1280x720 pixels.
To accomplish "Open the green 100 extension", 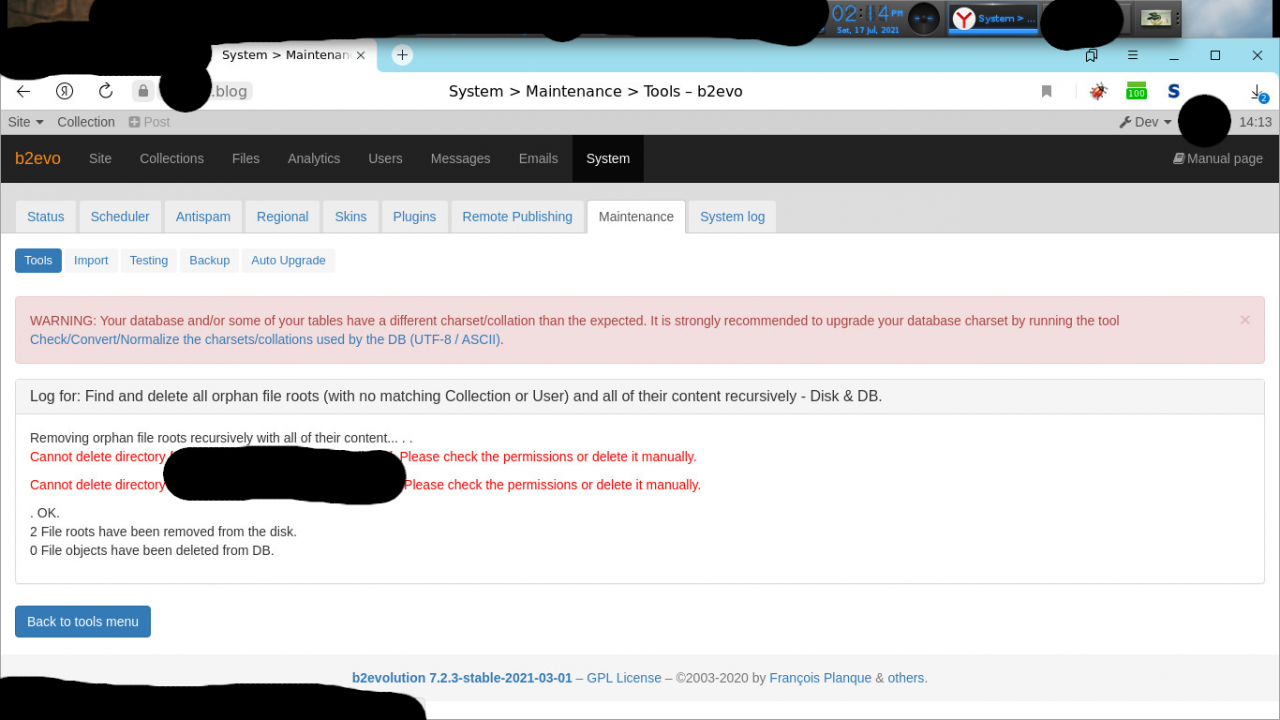I will click(x=1136, y=91).
